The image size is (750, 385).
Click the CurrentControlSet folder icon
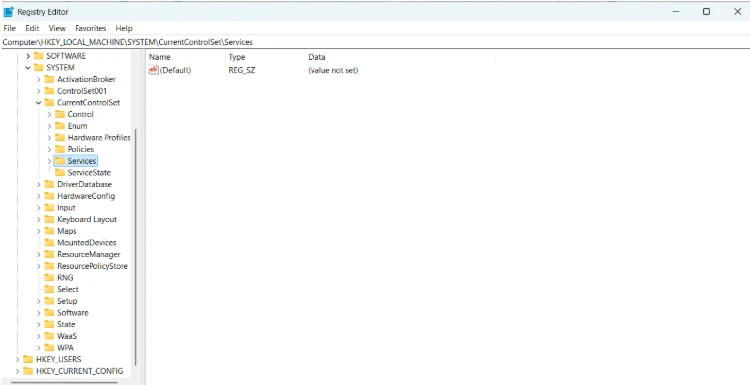coord(49,102)
